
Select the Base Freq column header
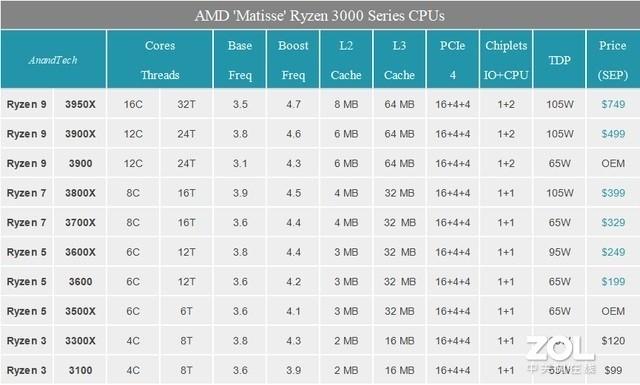point(240,60)
